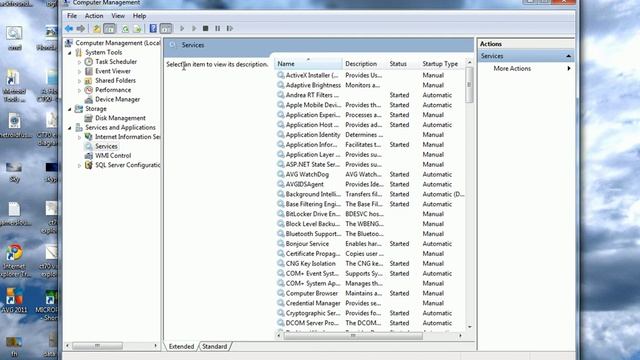
Task: Click the Up one level folder icon
Action: pos(97,29)
